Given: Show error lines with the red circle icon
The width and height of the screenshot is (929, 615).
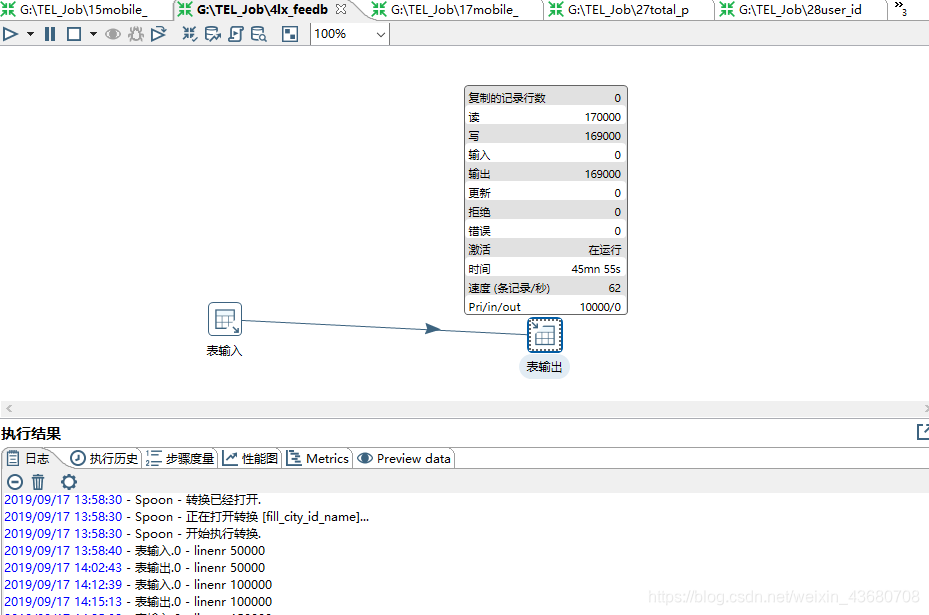Looking at the screenshot, I should [15, 482].
